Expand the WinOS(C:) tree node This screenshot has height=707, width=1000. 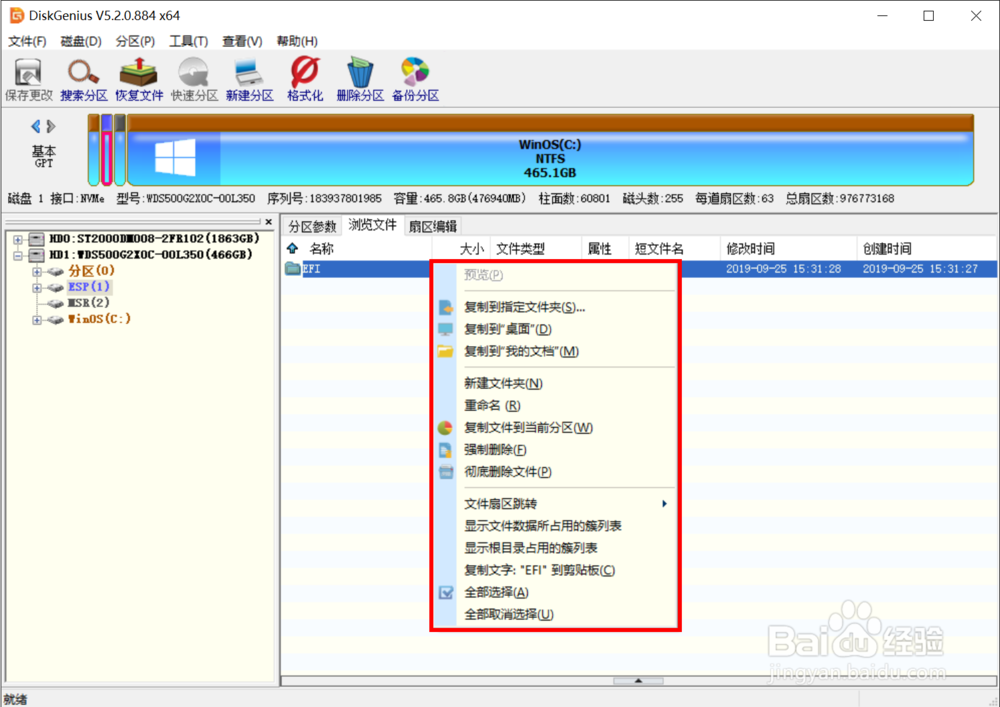tap(37, 320)
